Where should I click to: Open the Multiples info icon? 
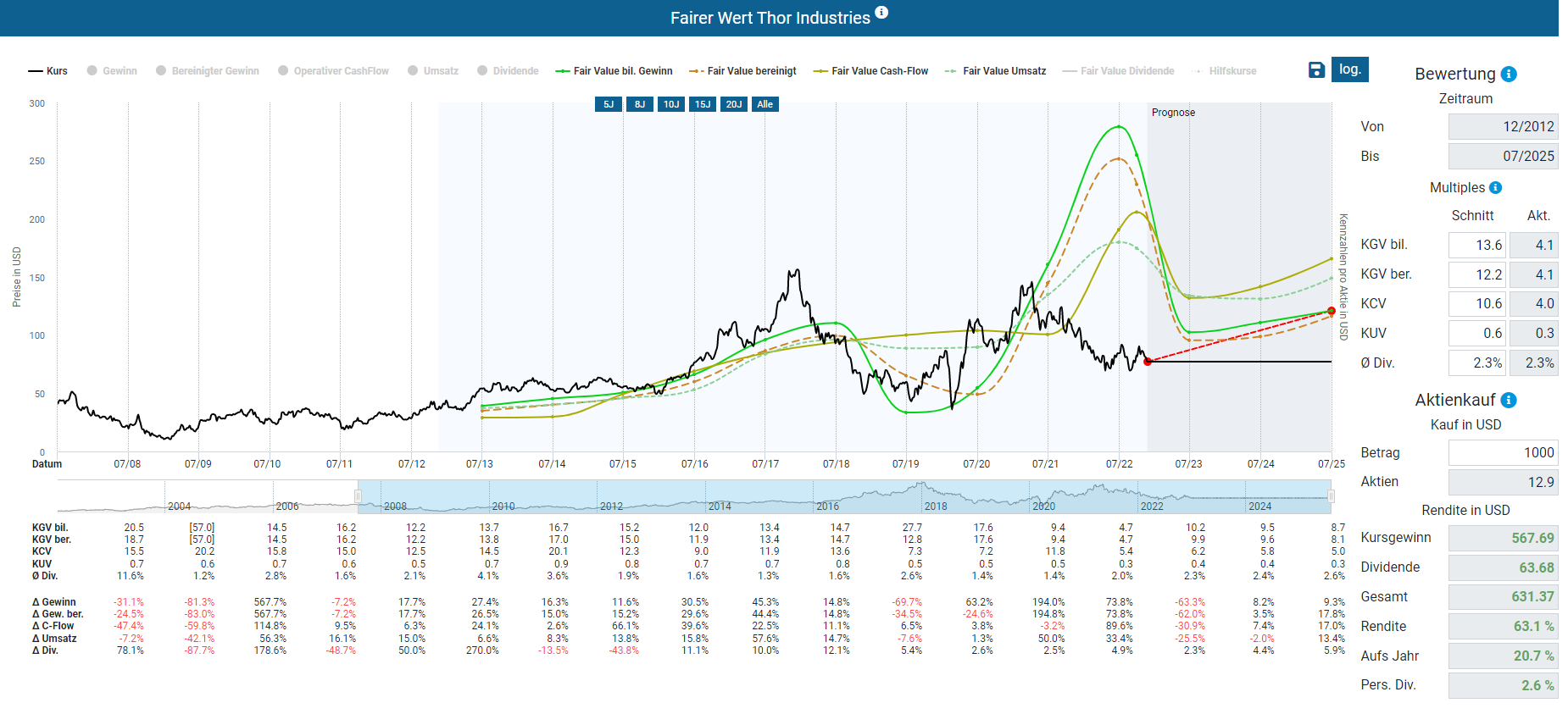(x=1495, y=188)
